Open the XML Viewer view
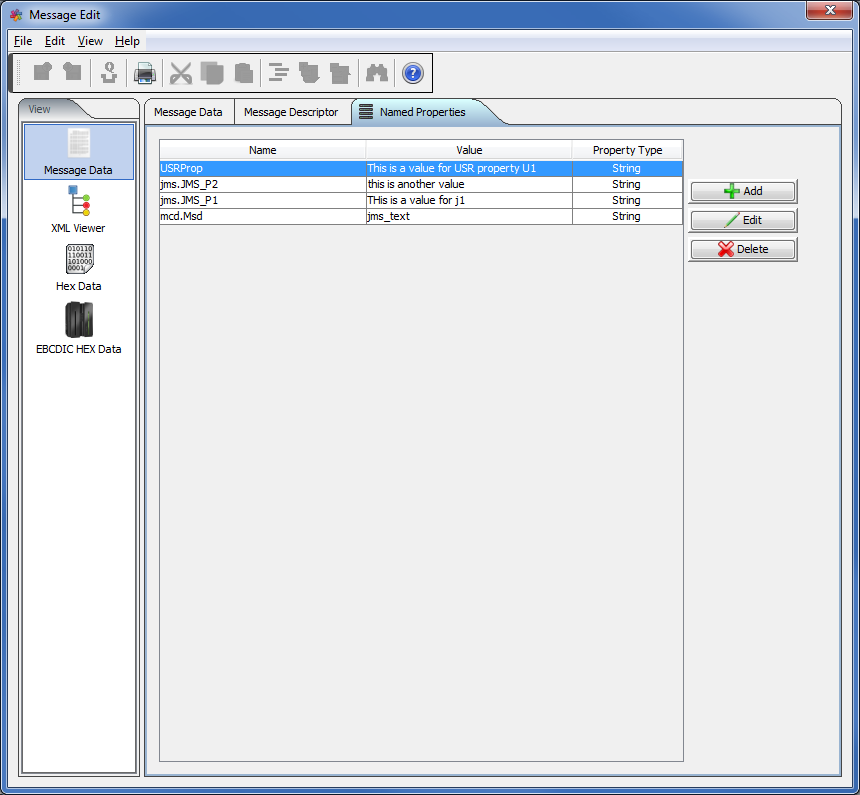The image size is (860, 795). [x=78, y=210]
